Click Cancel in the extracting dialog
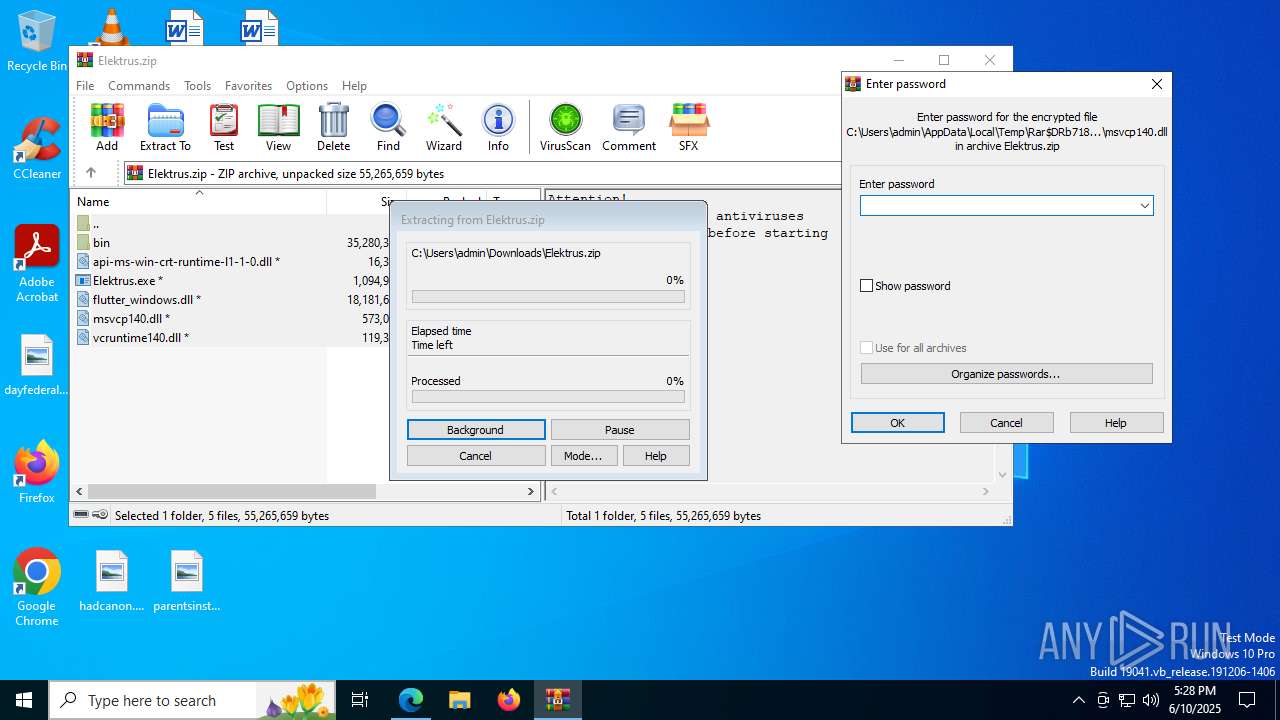 (476, 456)
